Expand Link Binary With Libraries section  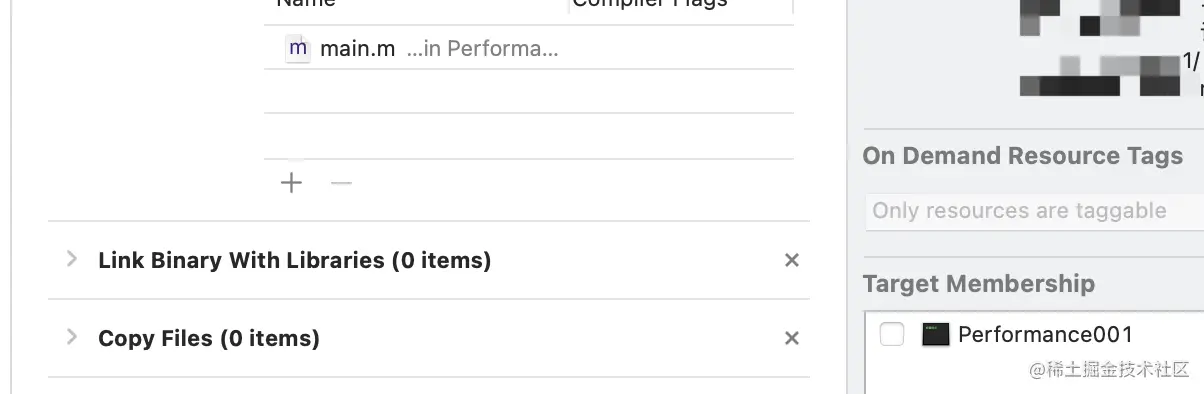(x=71, y=259)
